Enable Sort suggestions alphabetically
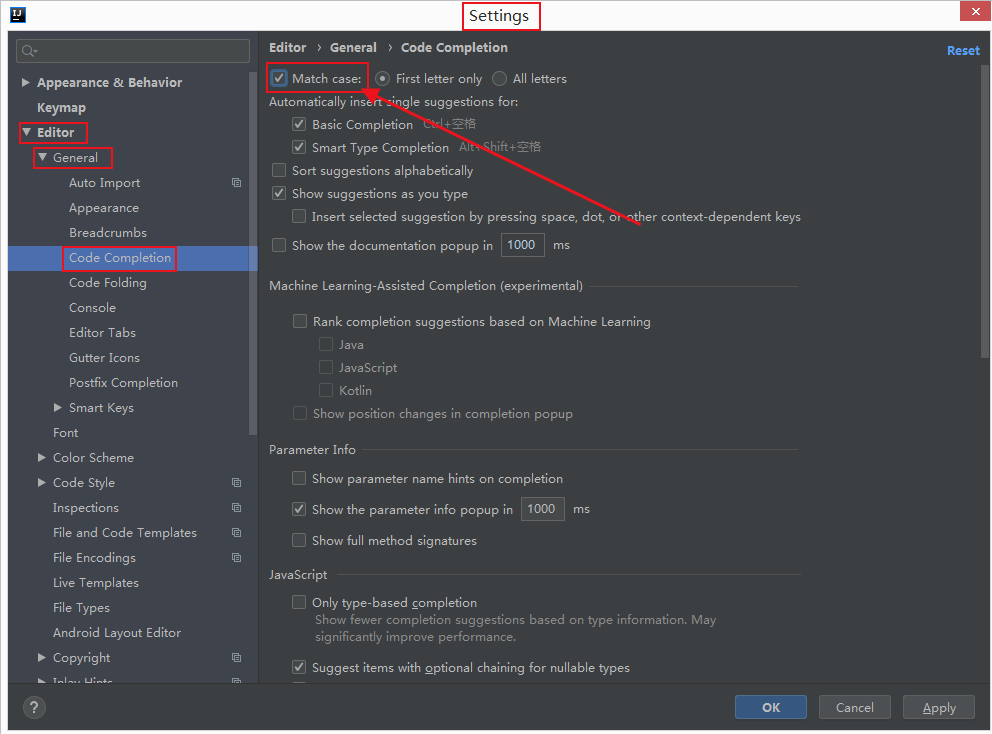Image resolution: width=992 pixels, height=734 pixels. point(279,170)
